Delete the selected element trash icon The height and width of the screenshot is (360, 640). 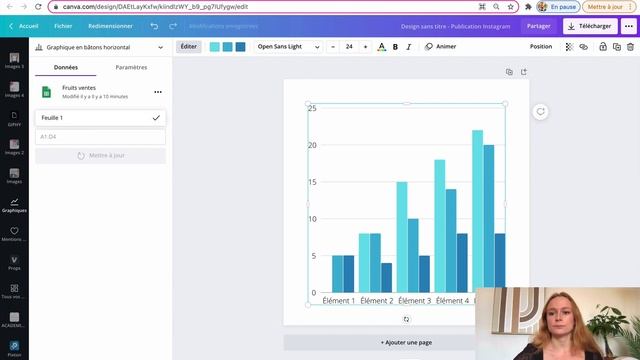(630, 47)
